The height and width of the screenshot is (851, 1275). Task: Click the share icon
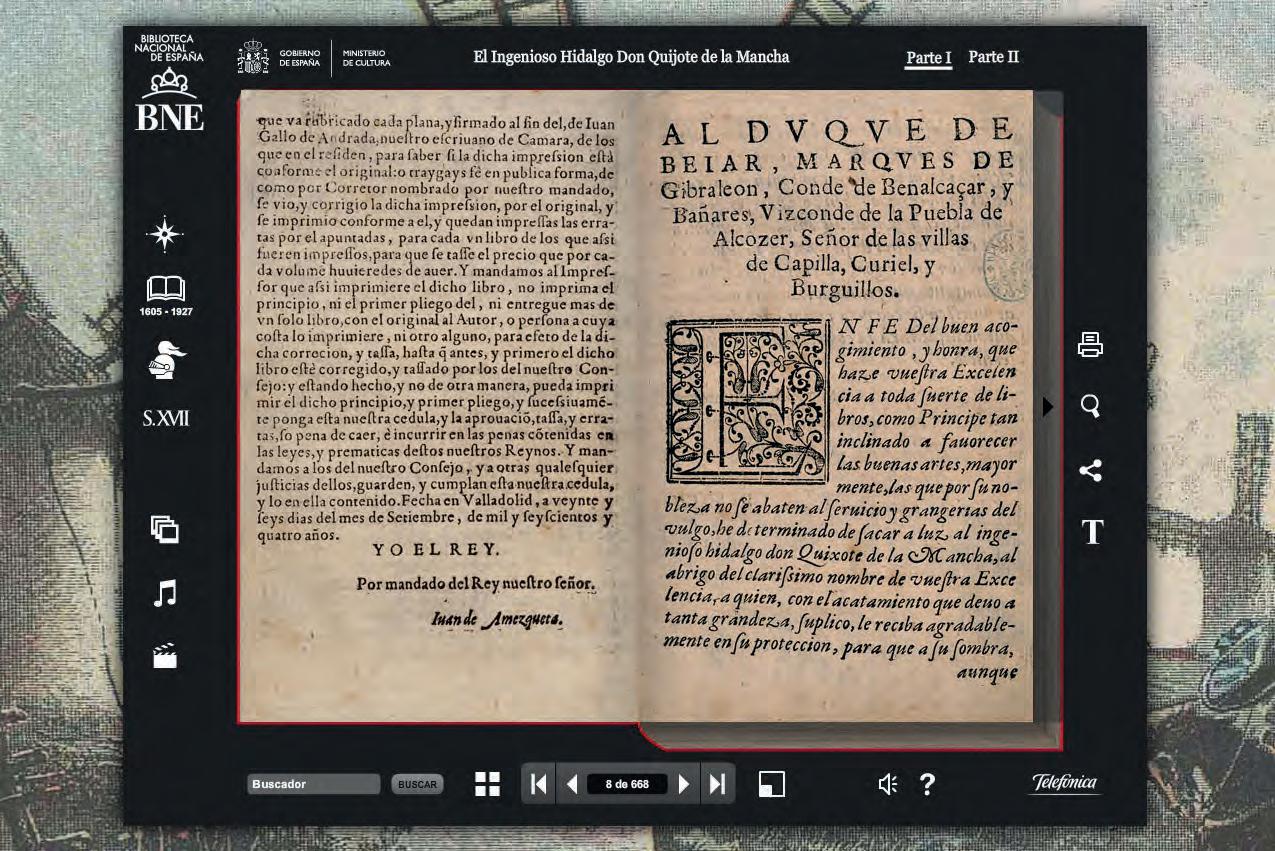(1091, 471)
